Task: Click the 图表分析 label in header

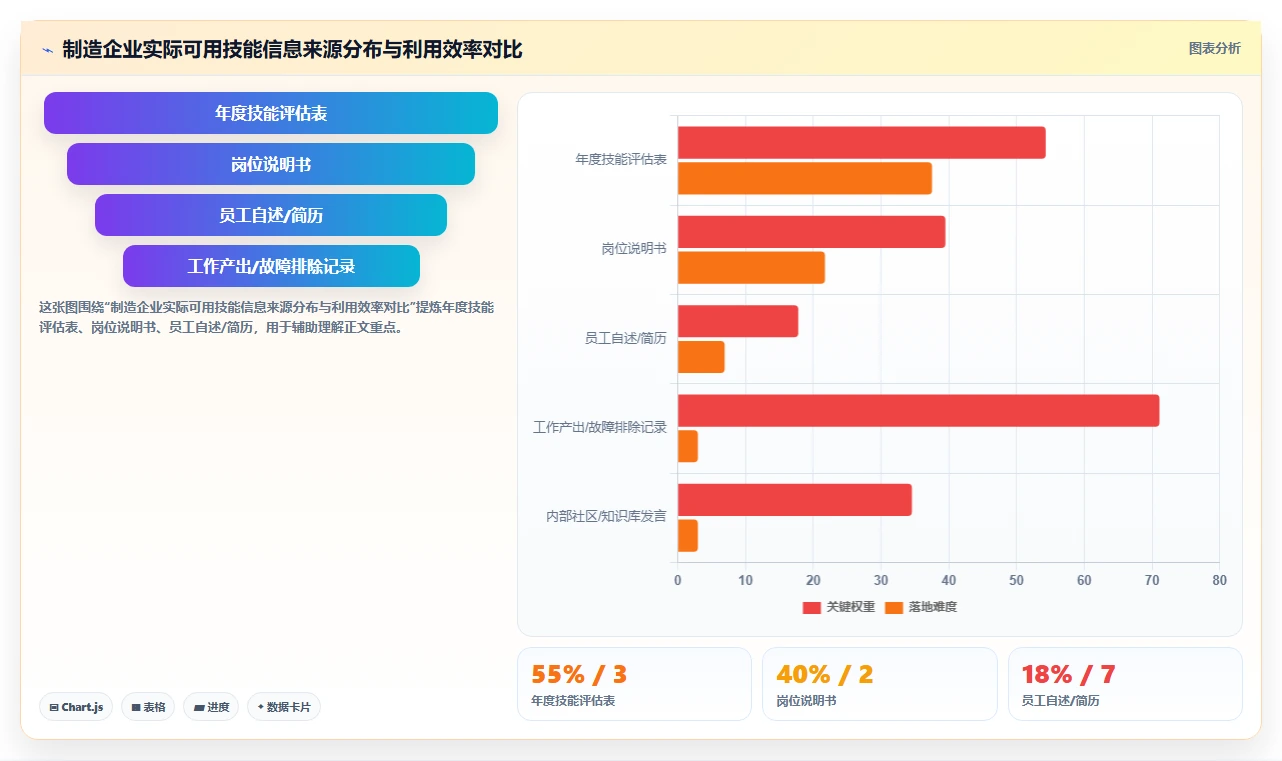Action: click(x=1214, y=48)
